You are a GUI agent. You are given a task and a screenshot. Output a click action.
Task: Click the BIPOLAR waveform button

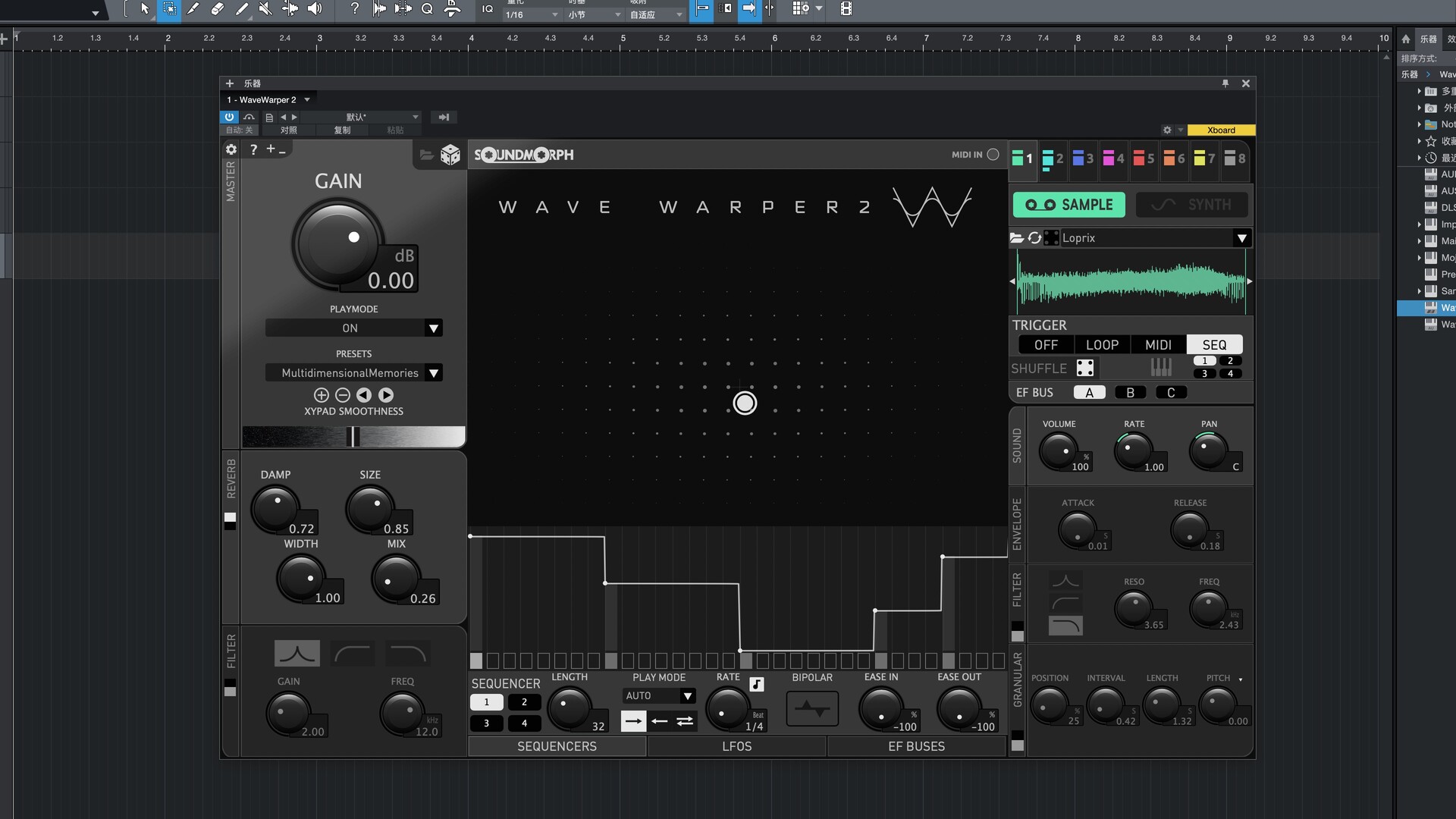(812, 709)
